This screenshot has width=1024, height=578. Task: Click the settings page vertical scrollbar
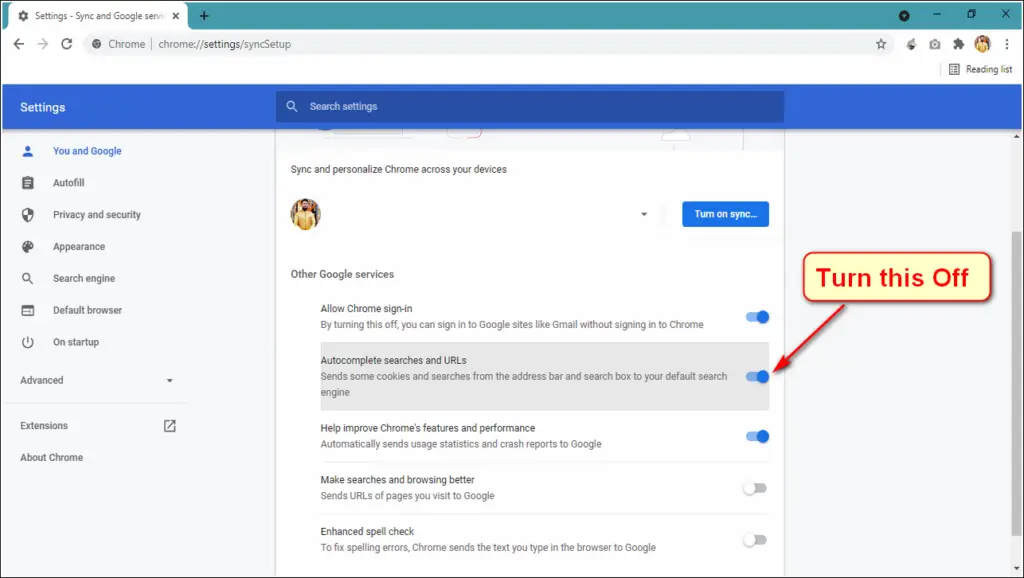point(1017,383)
